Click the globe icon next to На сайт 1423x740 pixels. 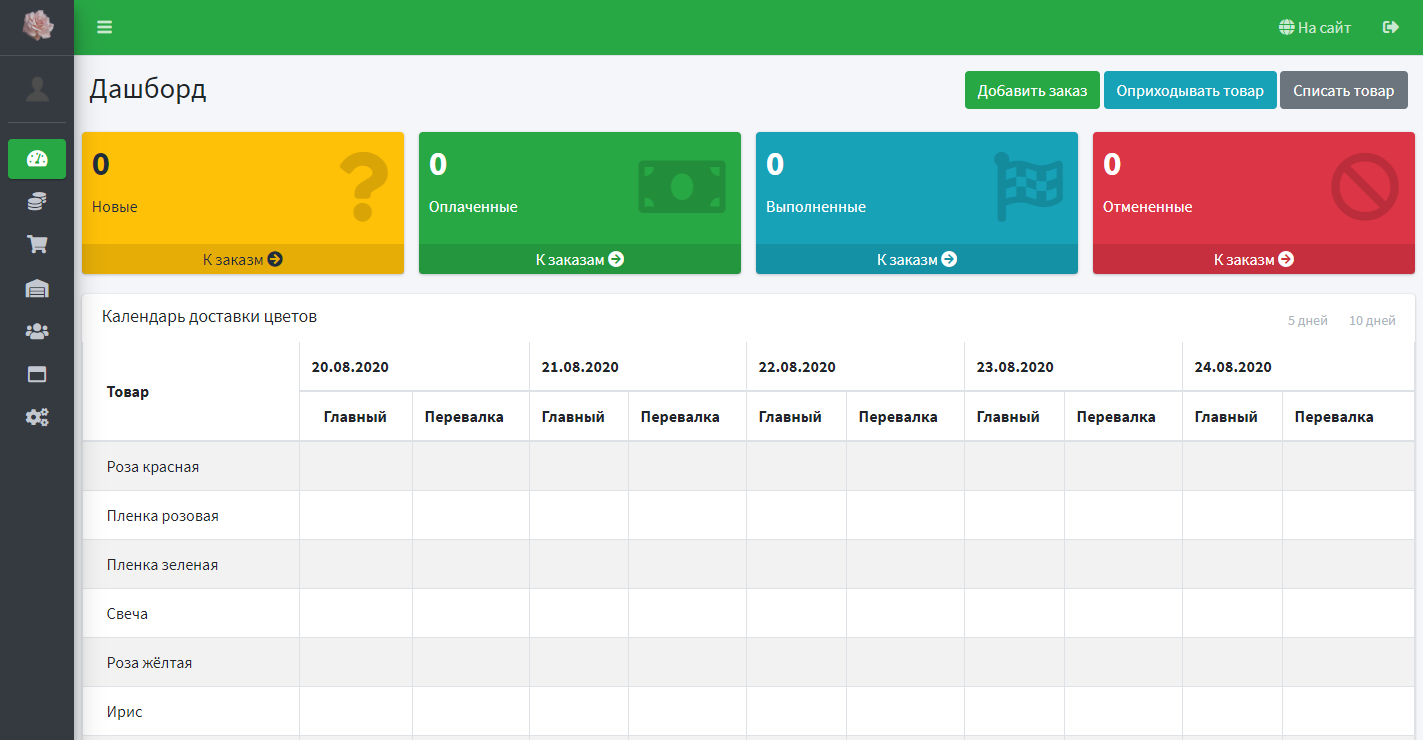click(1287, 28)
